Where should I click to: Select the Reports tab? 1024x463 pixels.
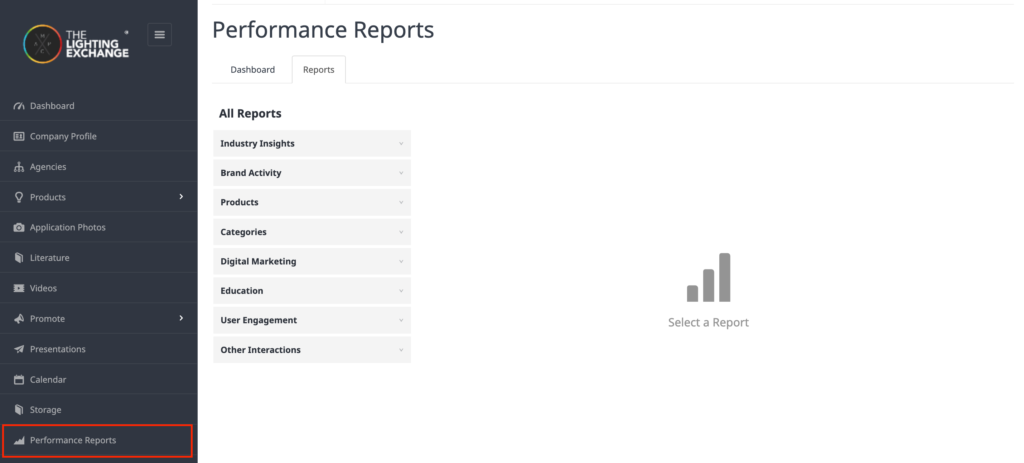coord(319,70)
